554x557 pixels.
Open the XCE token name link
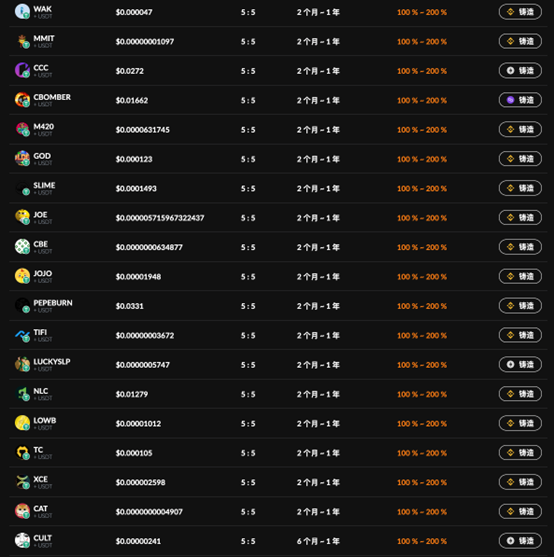(40, 479)
